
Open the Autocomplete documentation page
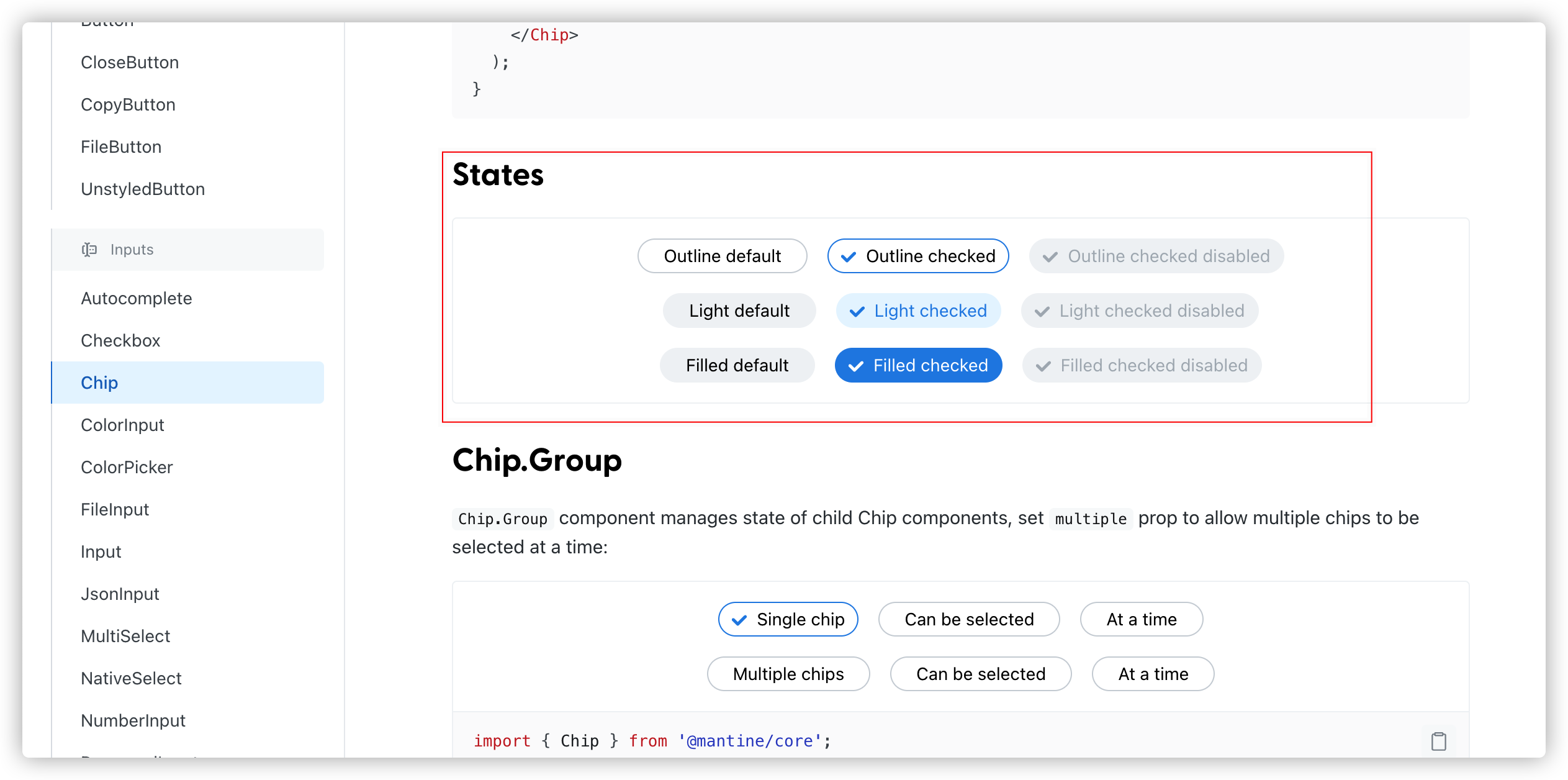tap(136, 298)
